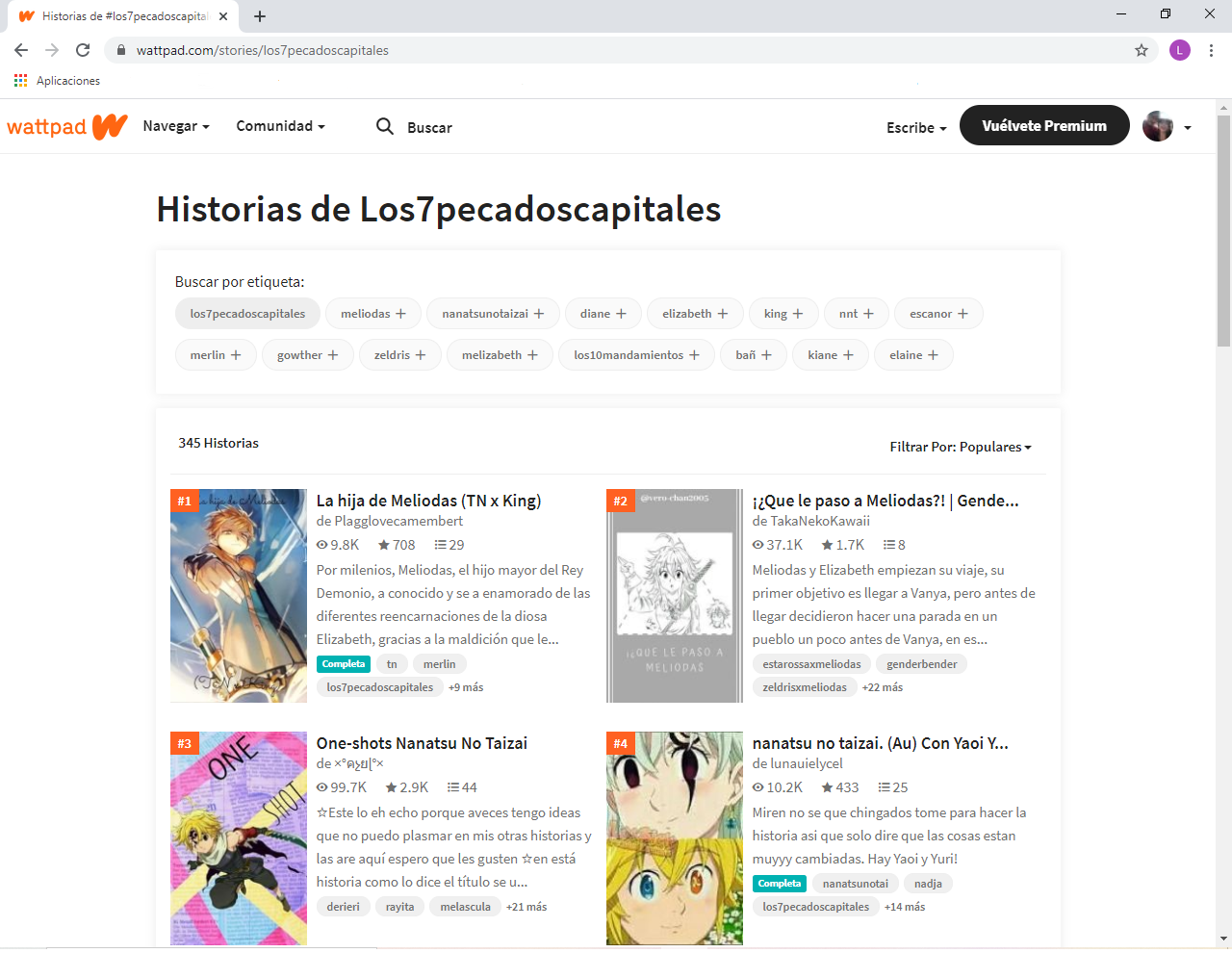Go back using browser back arrow

point(21,50)
